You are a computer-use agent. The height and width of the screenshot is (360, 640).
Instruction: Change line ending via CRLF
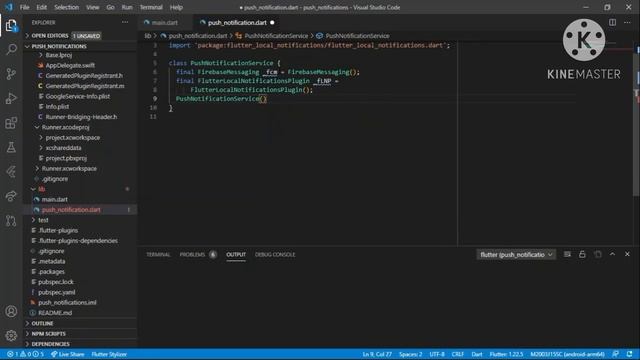click(458, 354)
